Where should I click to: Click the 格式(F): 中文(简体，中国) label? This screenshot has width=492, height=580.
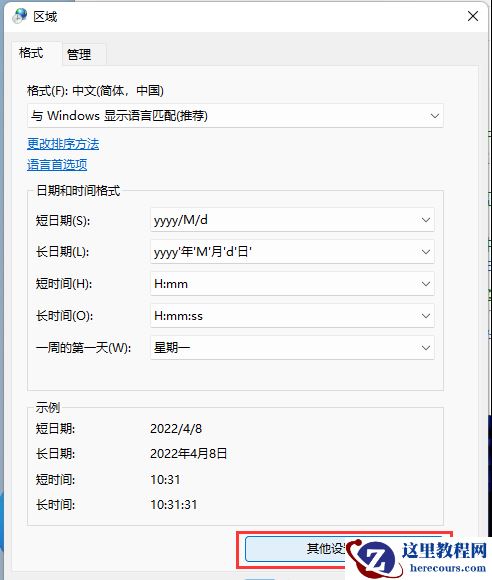95,91
